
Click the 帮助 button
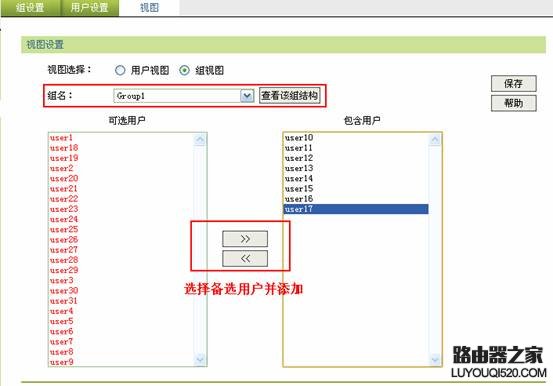click(514, 103)
